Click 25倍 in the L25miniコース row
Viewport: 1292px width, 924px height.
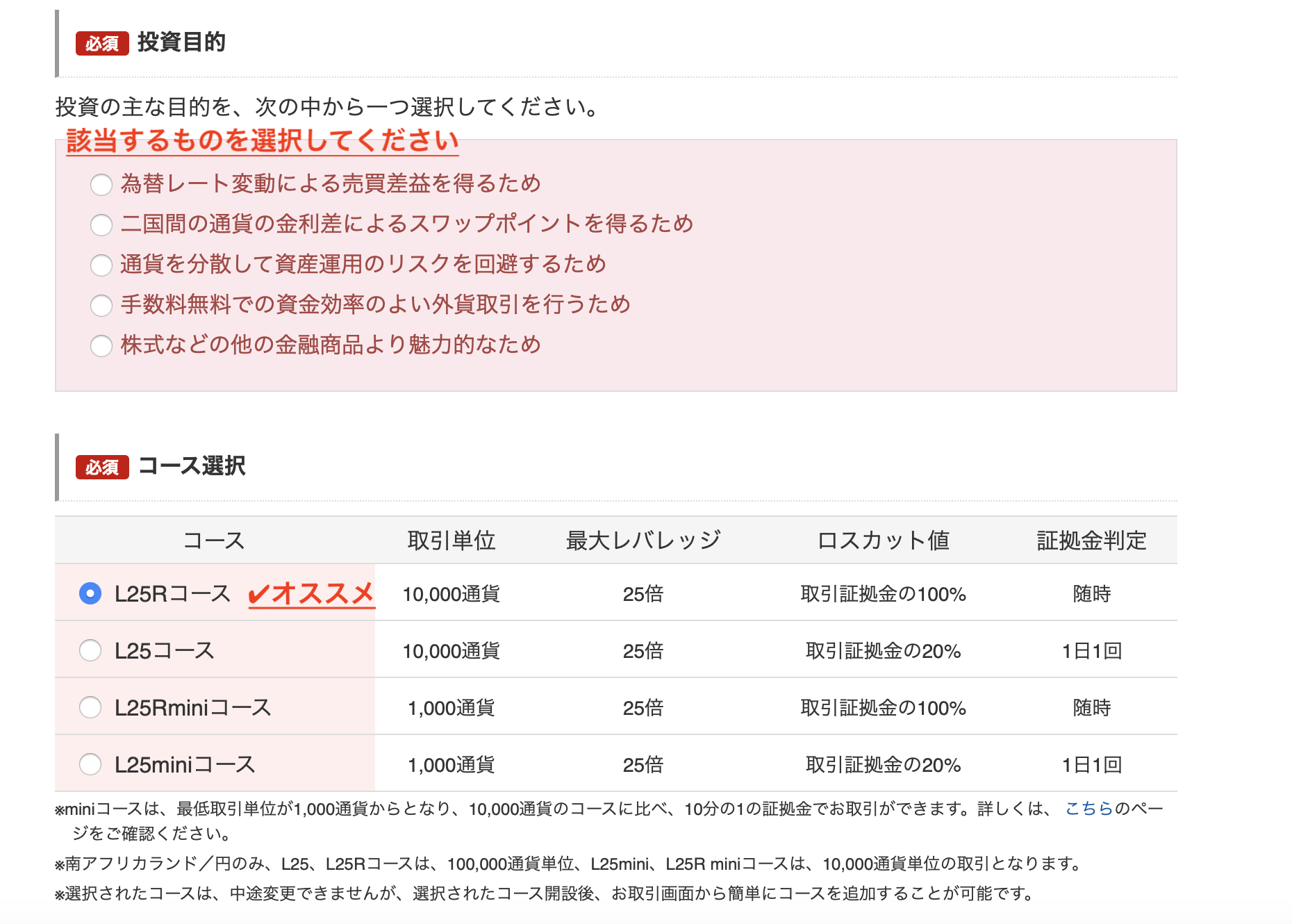643,765
